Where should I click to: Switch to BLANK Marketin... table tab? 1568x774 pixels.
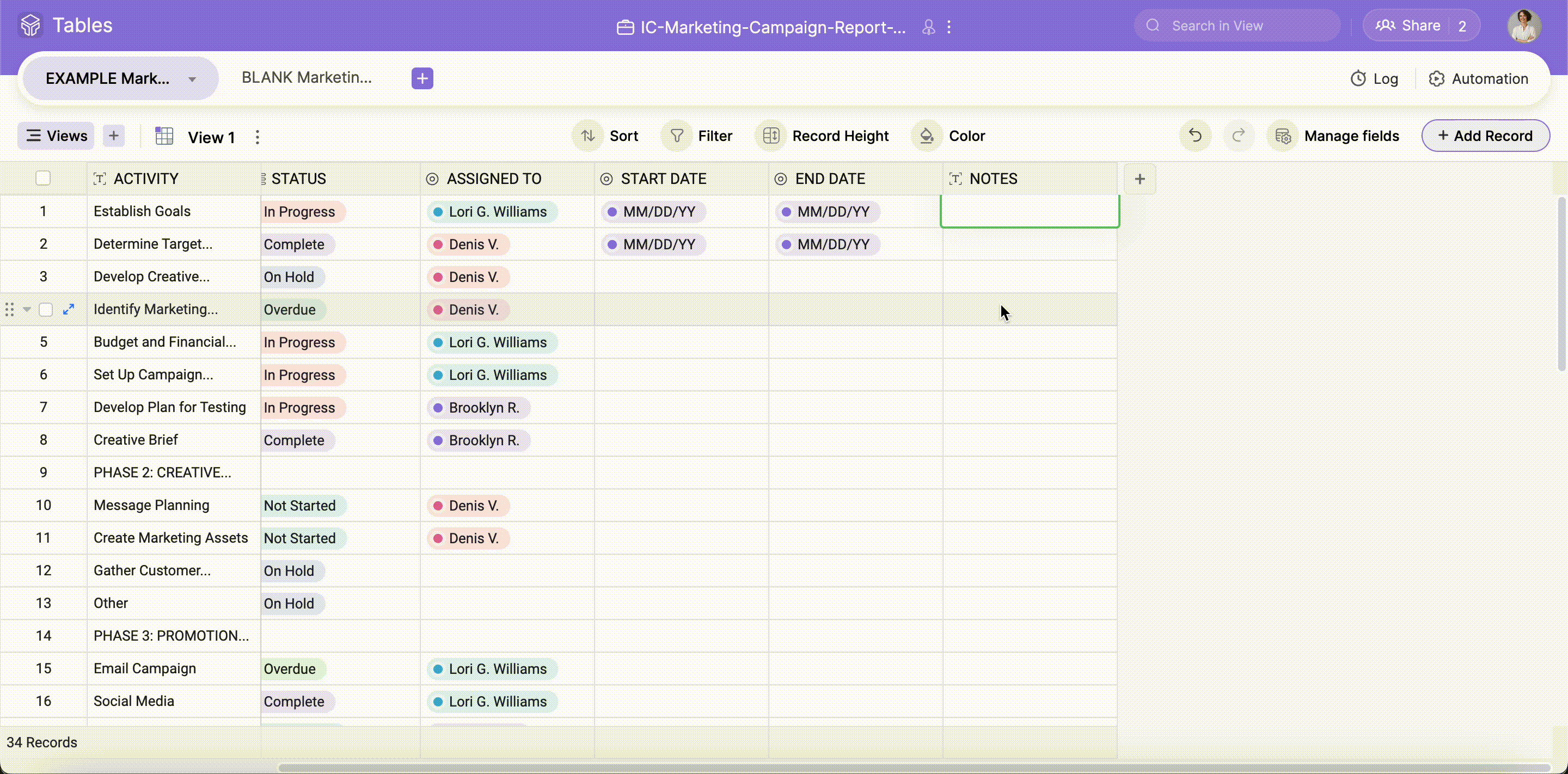click(x=306, y=78)
